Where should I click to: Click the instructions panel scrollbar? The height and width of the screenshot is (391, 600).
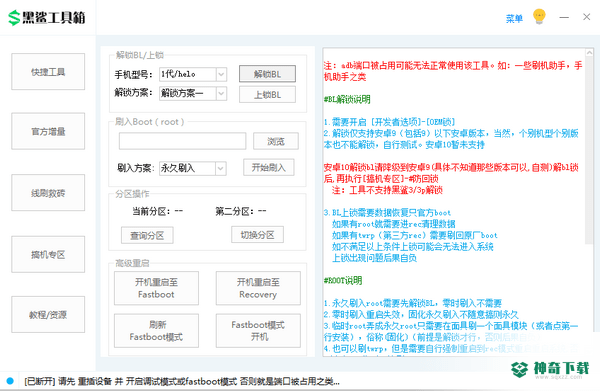589,151
